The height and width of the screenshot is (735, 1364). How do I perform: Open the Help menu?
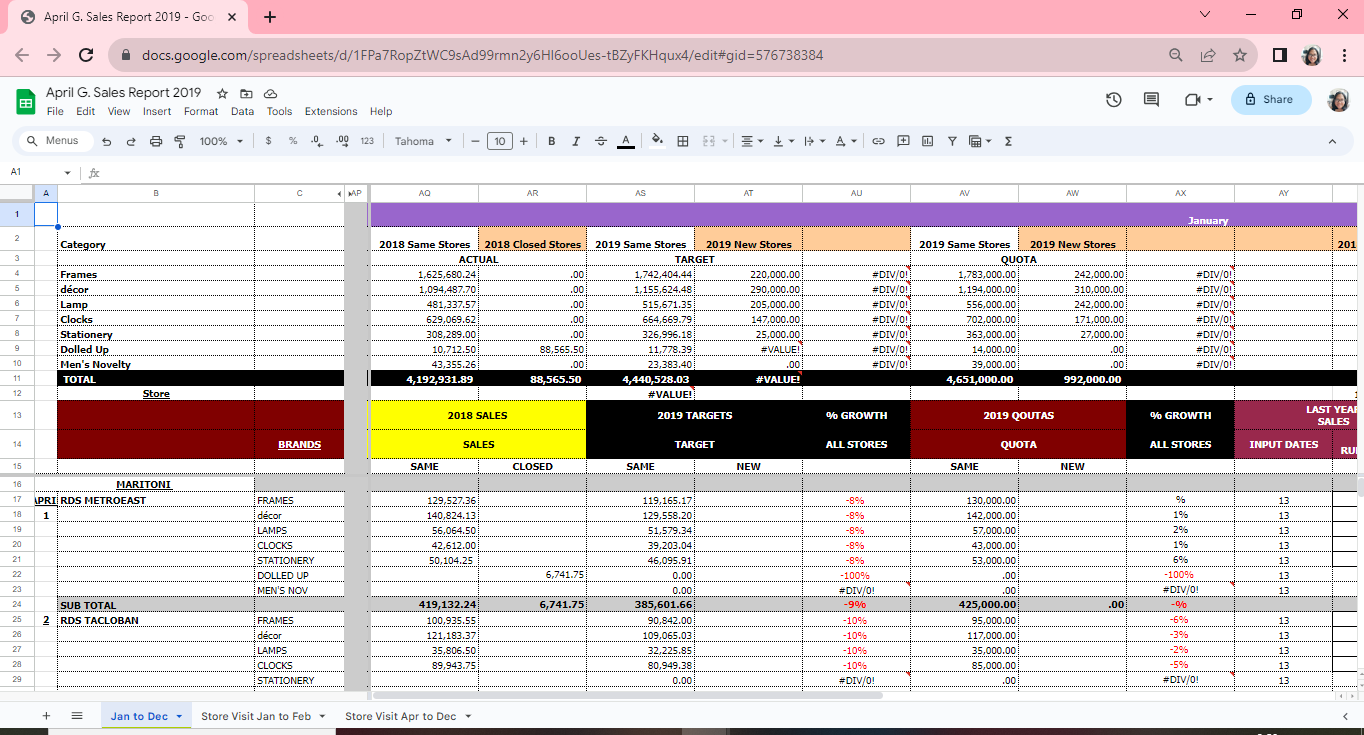(x=381, y=112)
